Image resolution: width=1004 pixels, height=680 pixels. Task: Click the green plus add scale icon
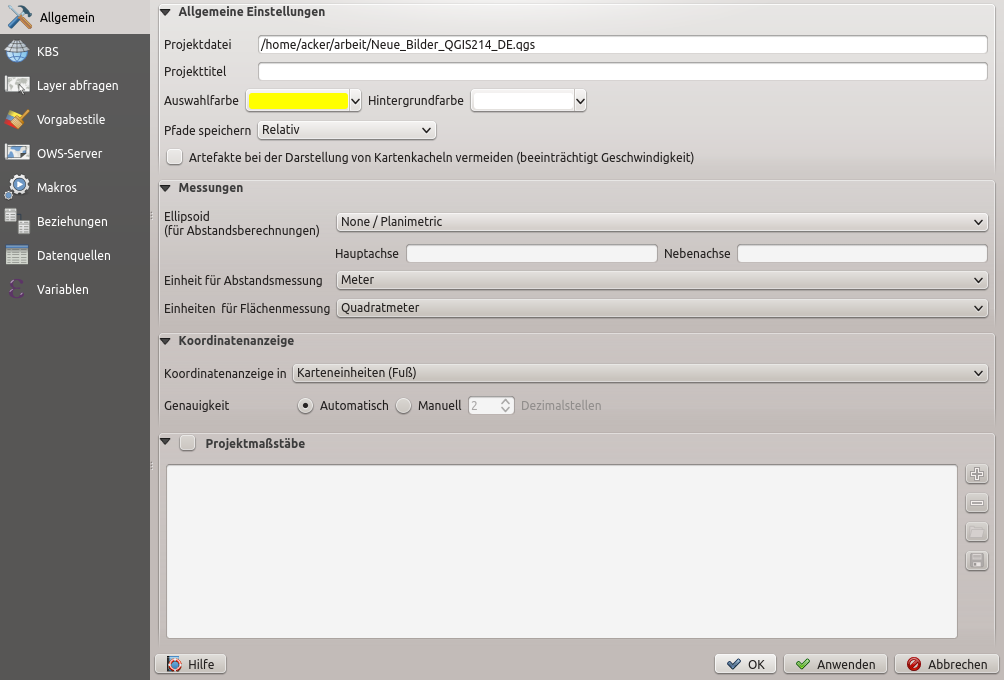click(x=977, y=474)
